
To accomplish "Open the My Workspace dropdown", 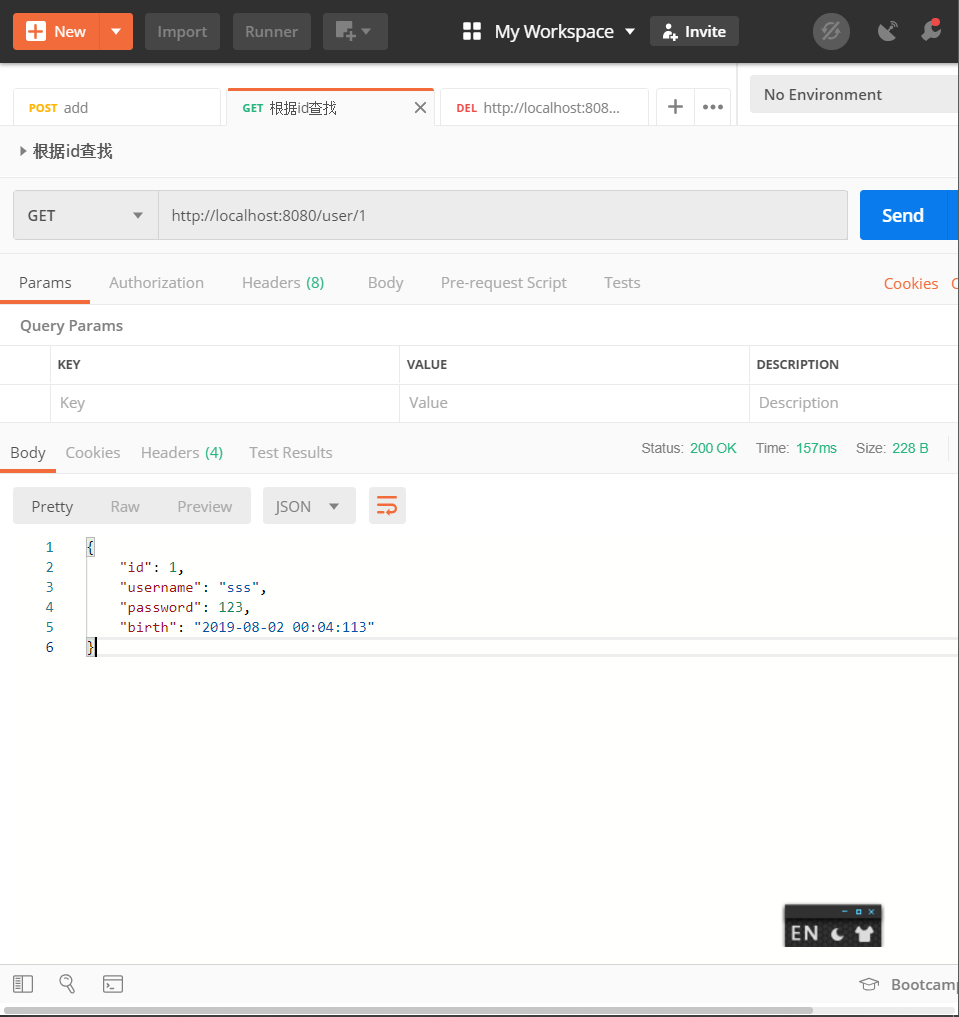I will pos(549,31).
